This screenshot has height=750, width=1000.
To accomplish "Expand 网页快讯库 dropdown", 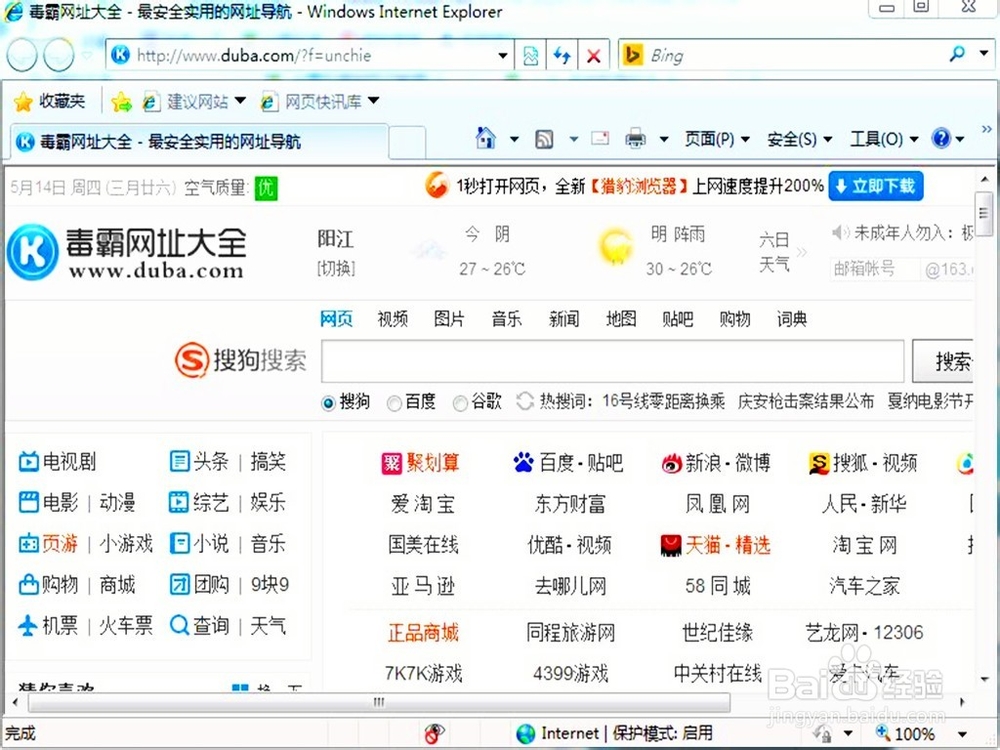I will tap(374, 100).
